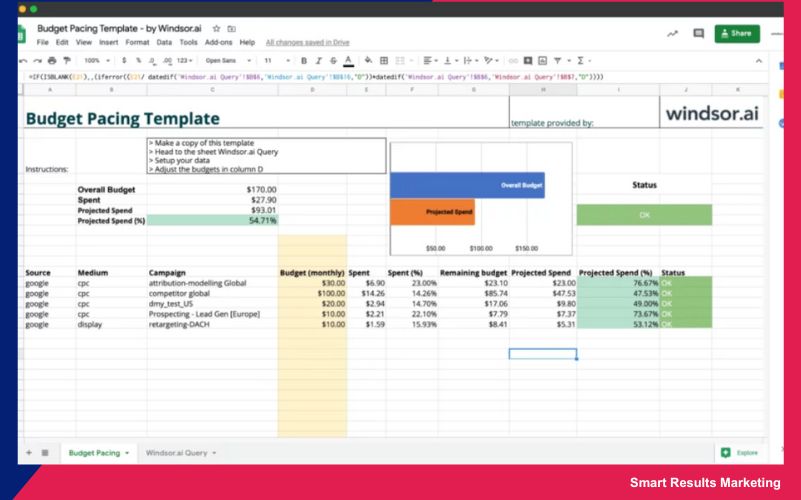
Task: Open more number formats 123 dropdown
Action: click(x=184, y=61)
